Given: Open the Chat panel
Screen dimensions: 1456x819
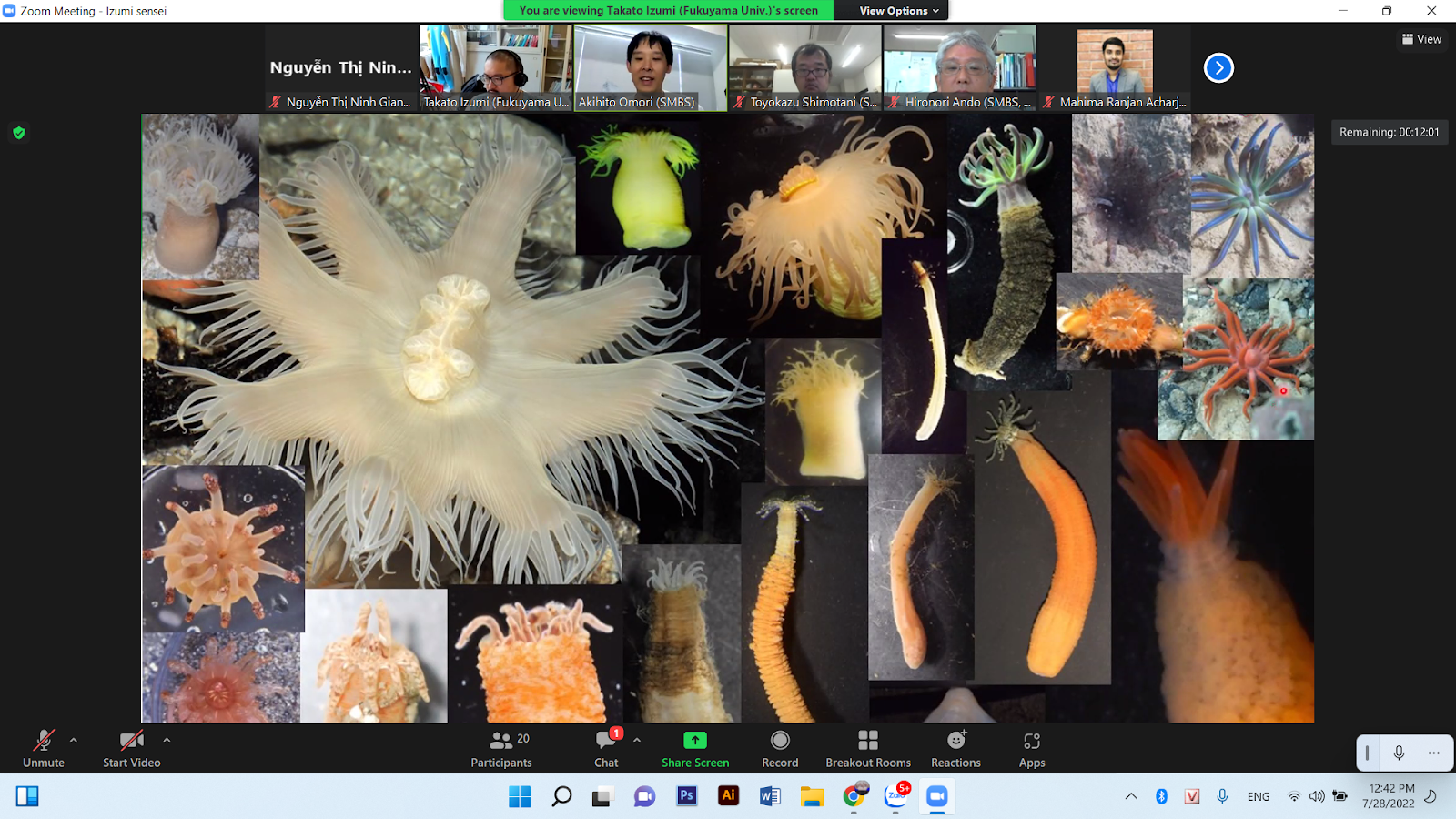Looking at the screenshot, I should (606, 748).
